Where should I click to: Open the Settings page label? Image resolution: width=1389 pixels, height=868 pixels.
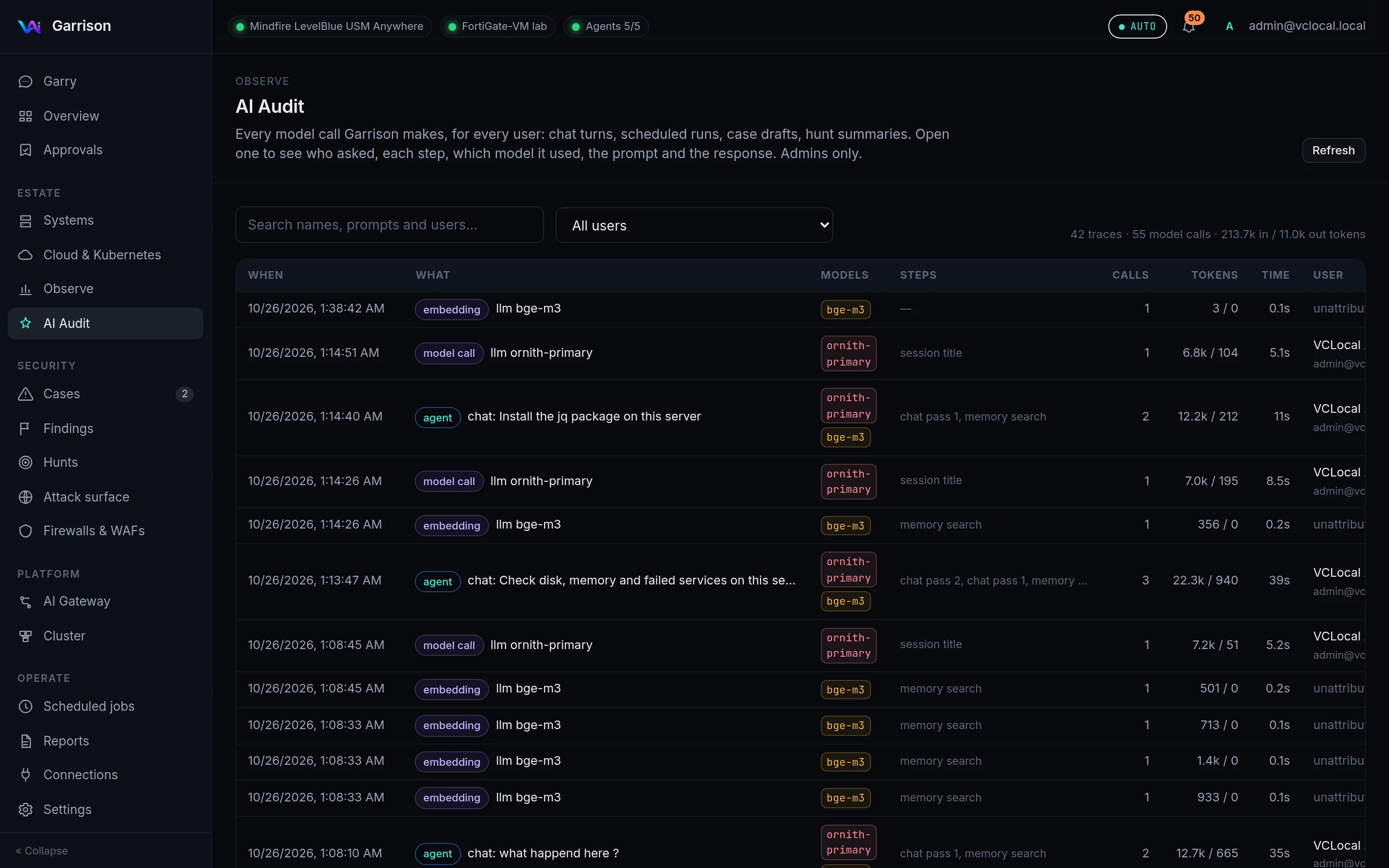67,810
